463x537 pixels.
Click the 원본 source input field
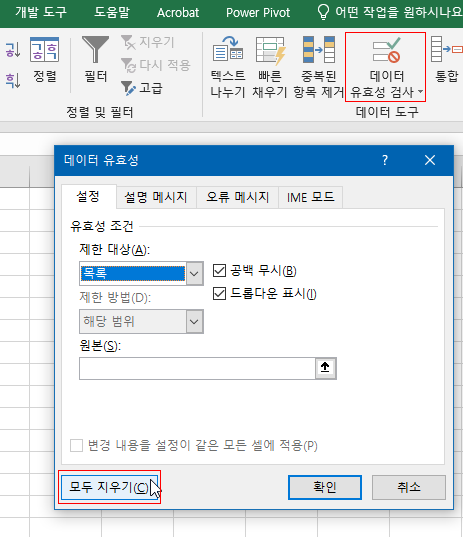coord(197,369)
